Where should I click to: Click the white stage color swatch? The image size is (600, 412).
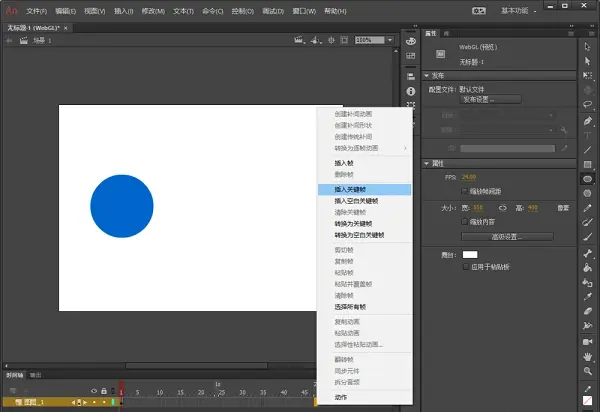coord(469,255)
